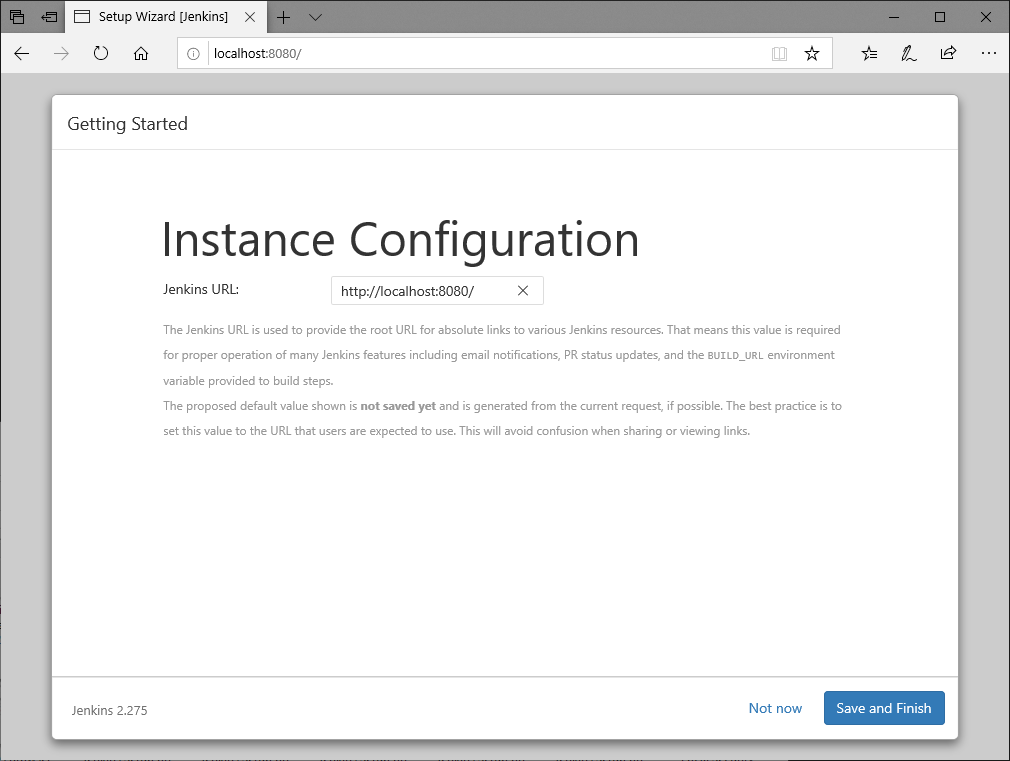
Task: Open the tab list dropdown chevron
Action: 315,17
